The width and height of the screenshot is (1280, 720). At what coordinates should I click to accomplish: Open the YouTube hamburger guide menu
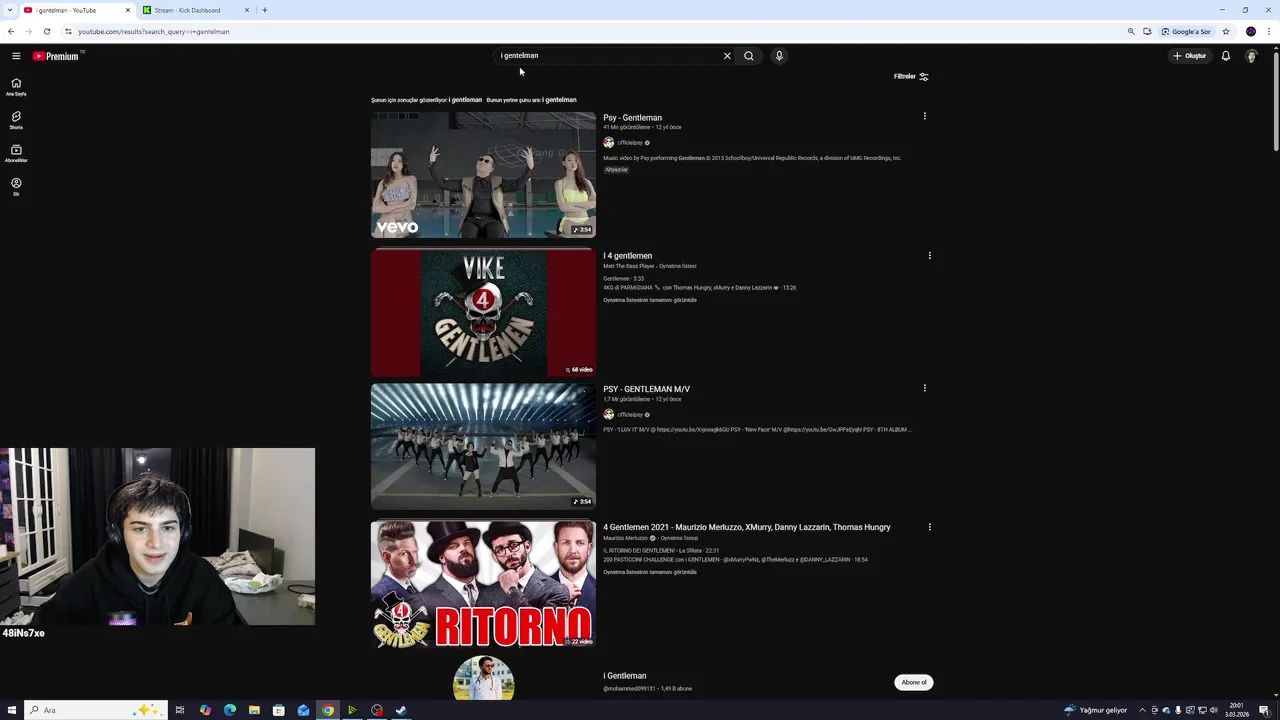point(16,56)
